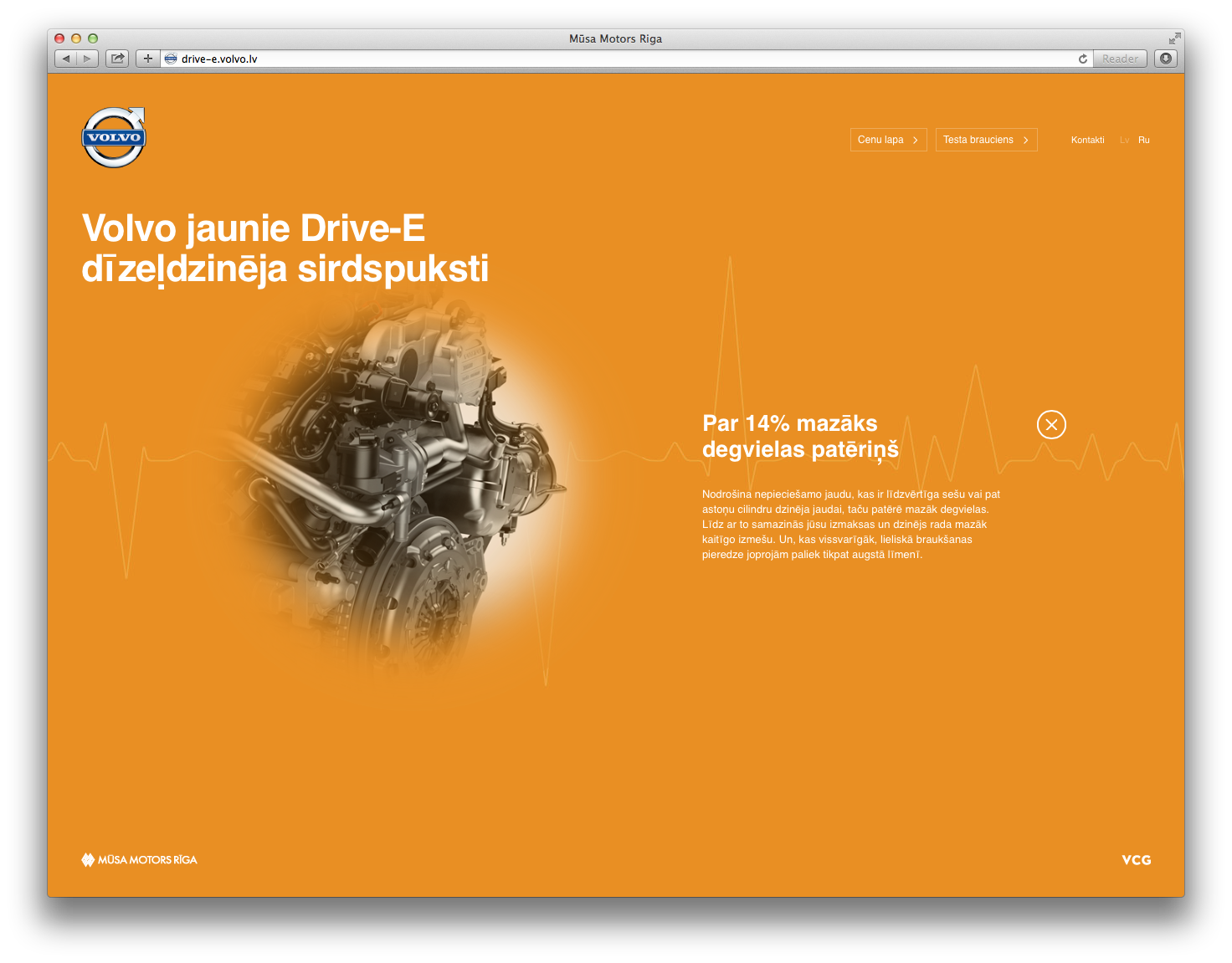This screenshot has width=1232, height=963.
Task: Click the plus add bookmark button
Action: click(148, 59)
